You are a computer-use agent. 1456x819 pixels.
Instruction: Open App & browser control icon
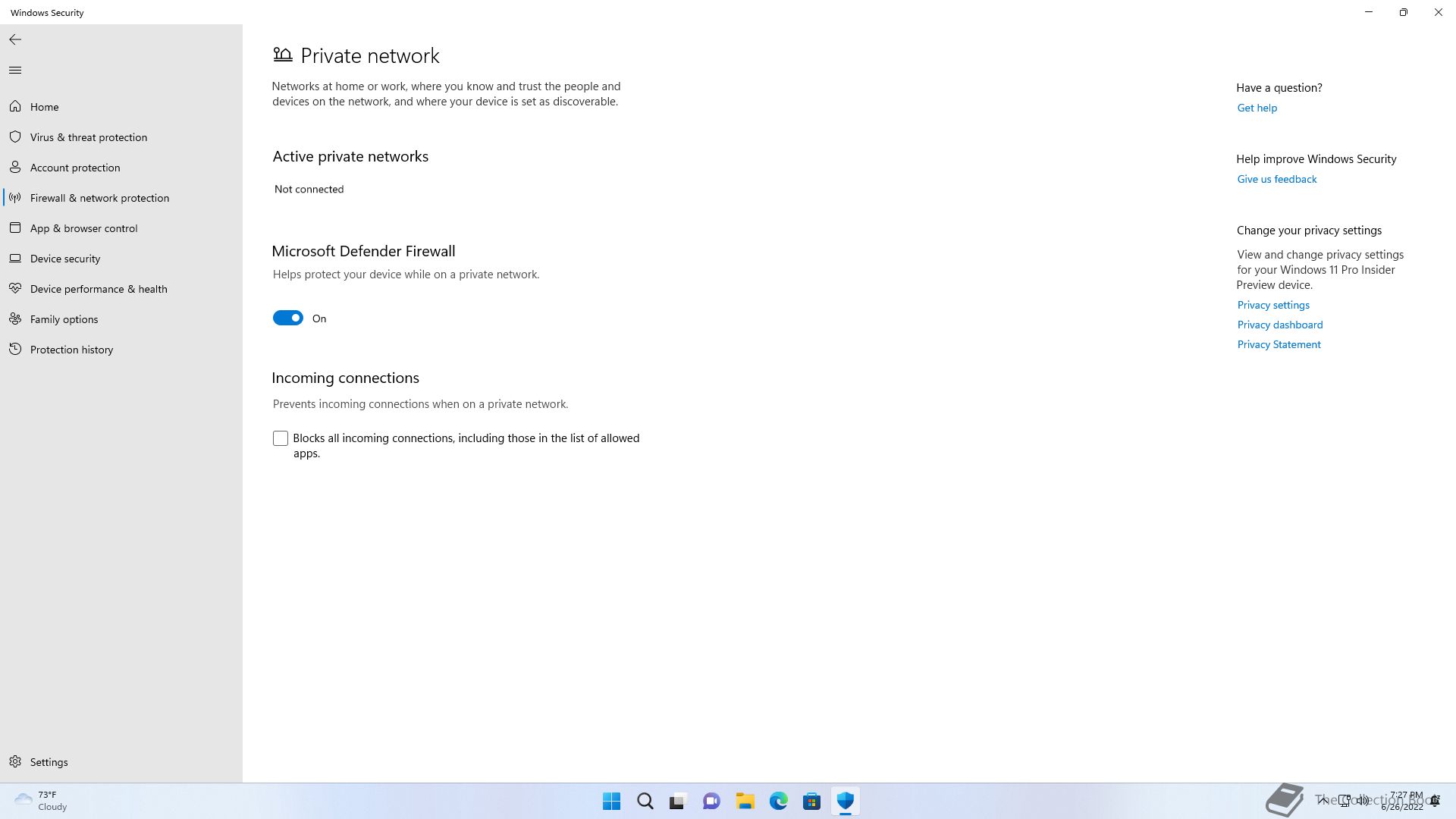pos(15,228)
